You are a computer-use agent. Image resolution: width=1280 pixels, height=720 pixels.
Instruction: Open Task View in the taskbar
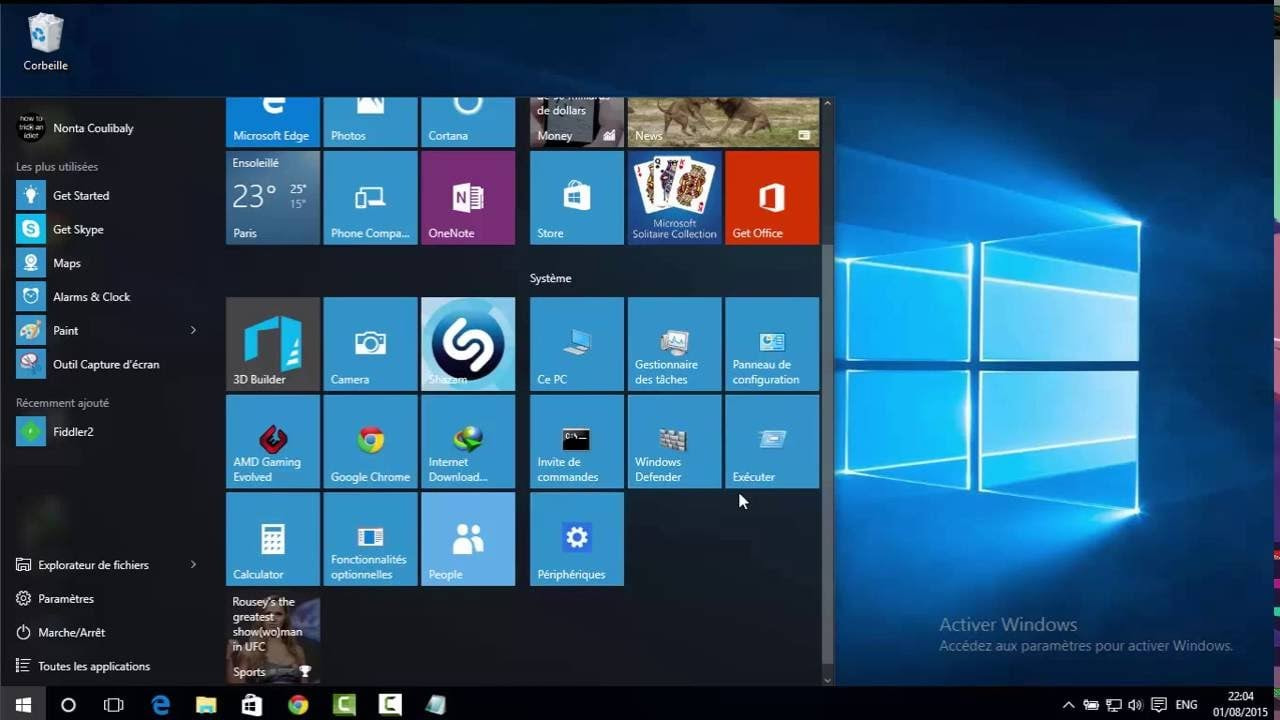pos(114,705)
